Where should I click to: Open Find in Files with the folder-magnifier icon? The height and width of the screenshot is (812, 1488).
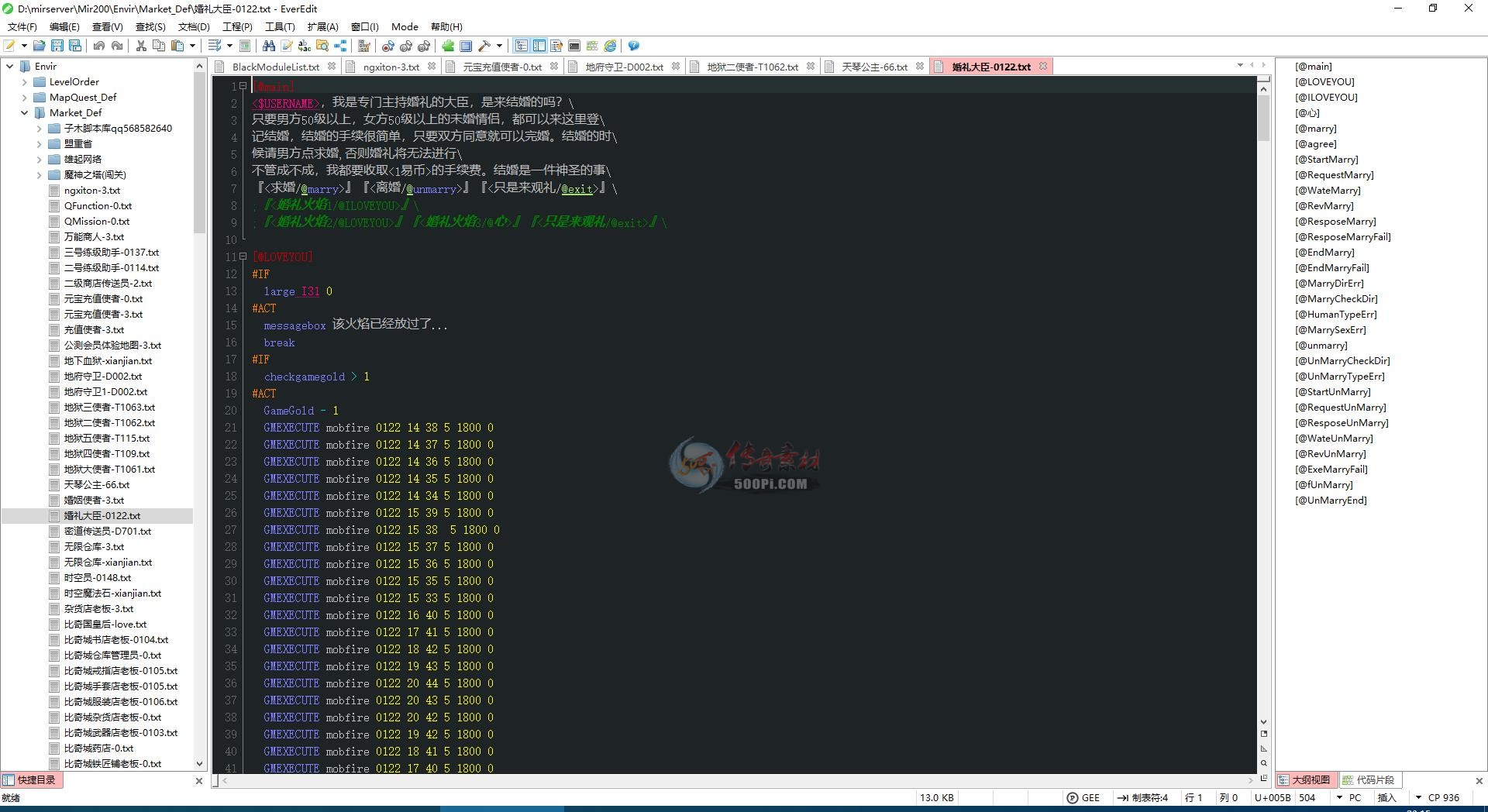tap(322, 46)
